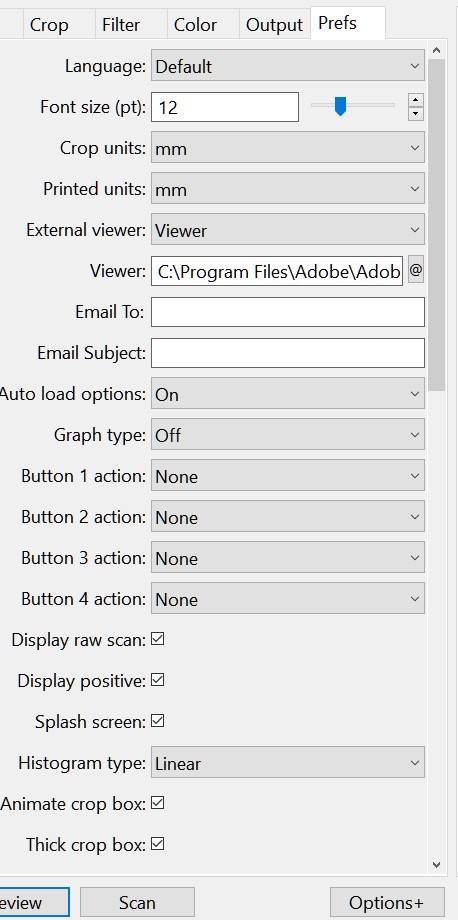The height and width of the screenshot is (920, 458).
Task: Expand the Button 1 action dropdown
Action: click(288, 476)
